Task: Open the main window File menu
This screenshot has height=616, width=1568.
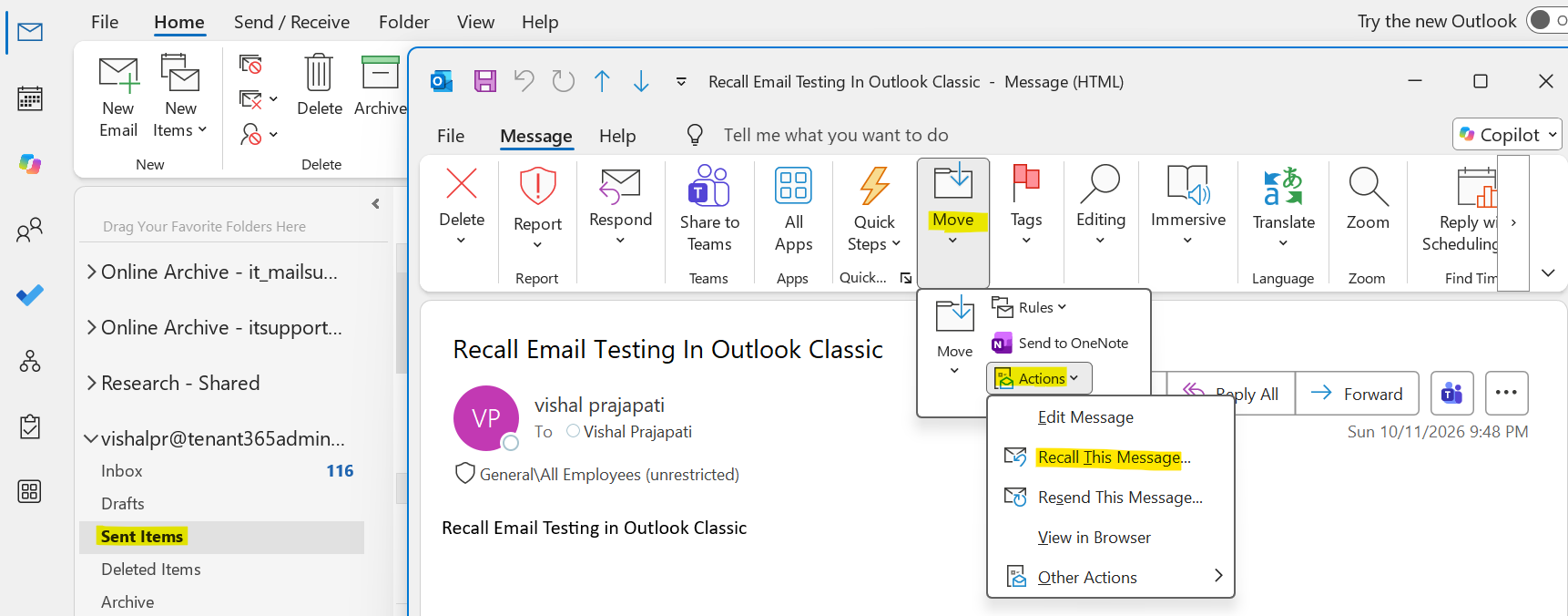Action: click(105, 22)
